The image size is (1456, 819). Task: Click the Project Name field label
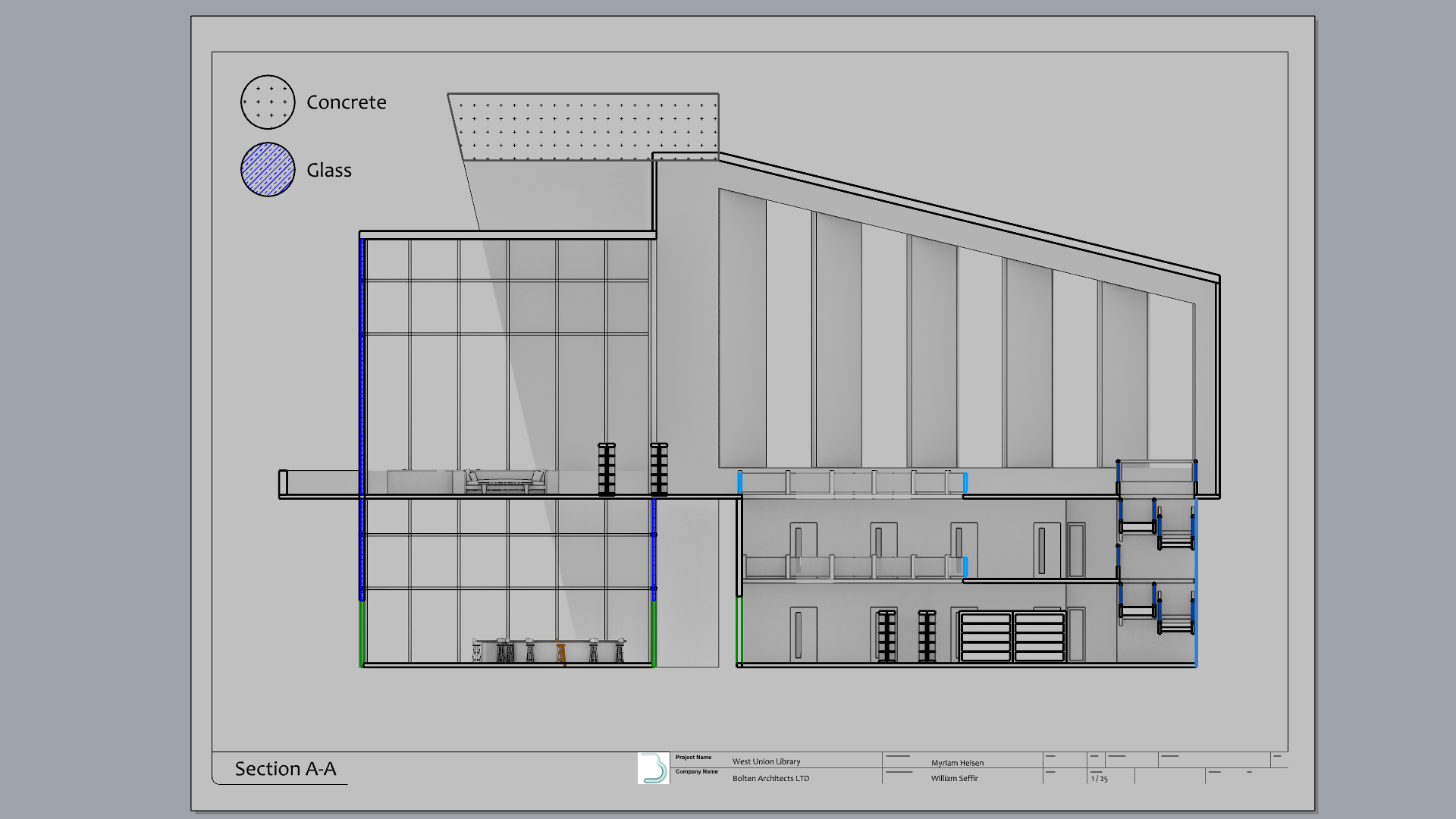(693, 757)
